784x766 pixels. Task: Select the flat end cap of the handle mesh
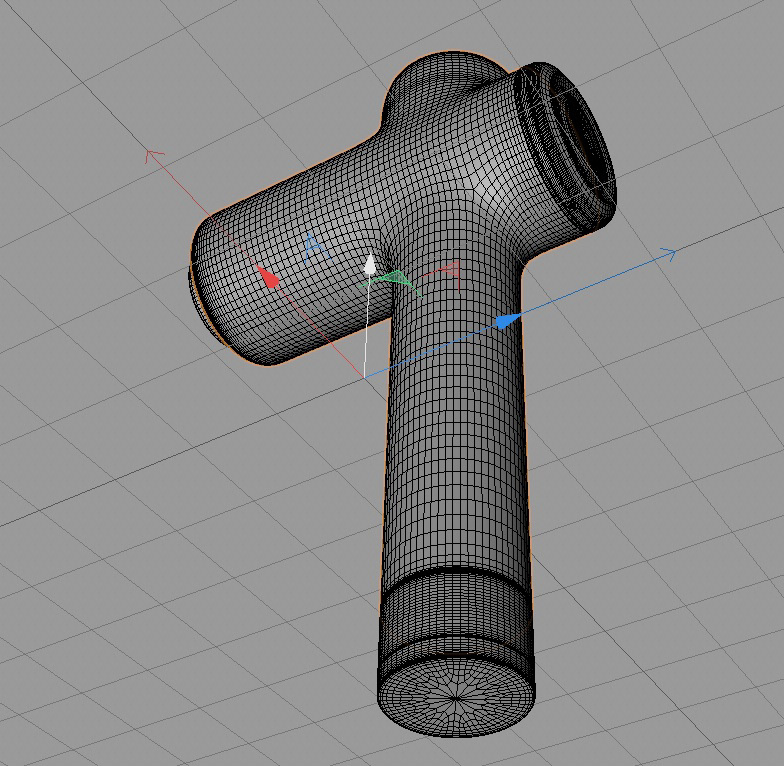pyautogui.click(x=456, y=698)
